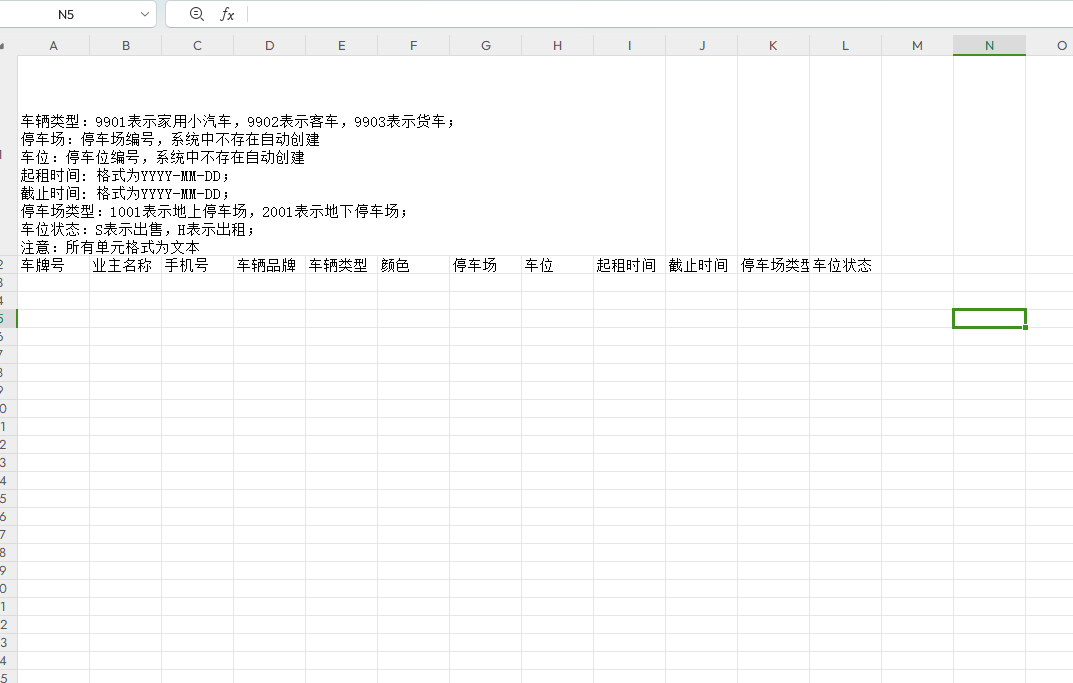This screenshot has height=683, width=1073.
Task: Click the 手机号 header cell
Action: click(197, 265)
